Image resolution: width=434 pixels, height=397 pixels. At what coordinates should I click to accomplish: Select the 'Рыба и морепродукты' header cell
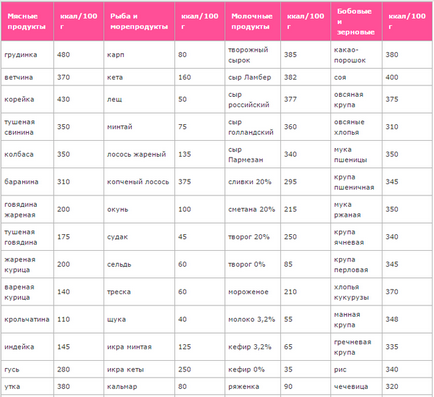[x=139, y=22]
